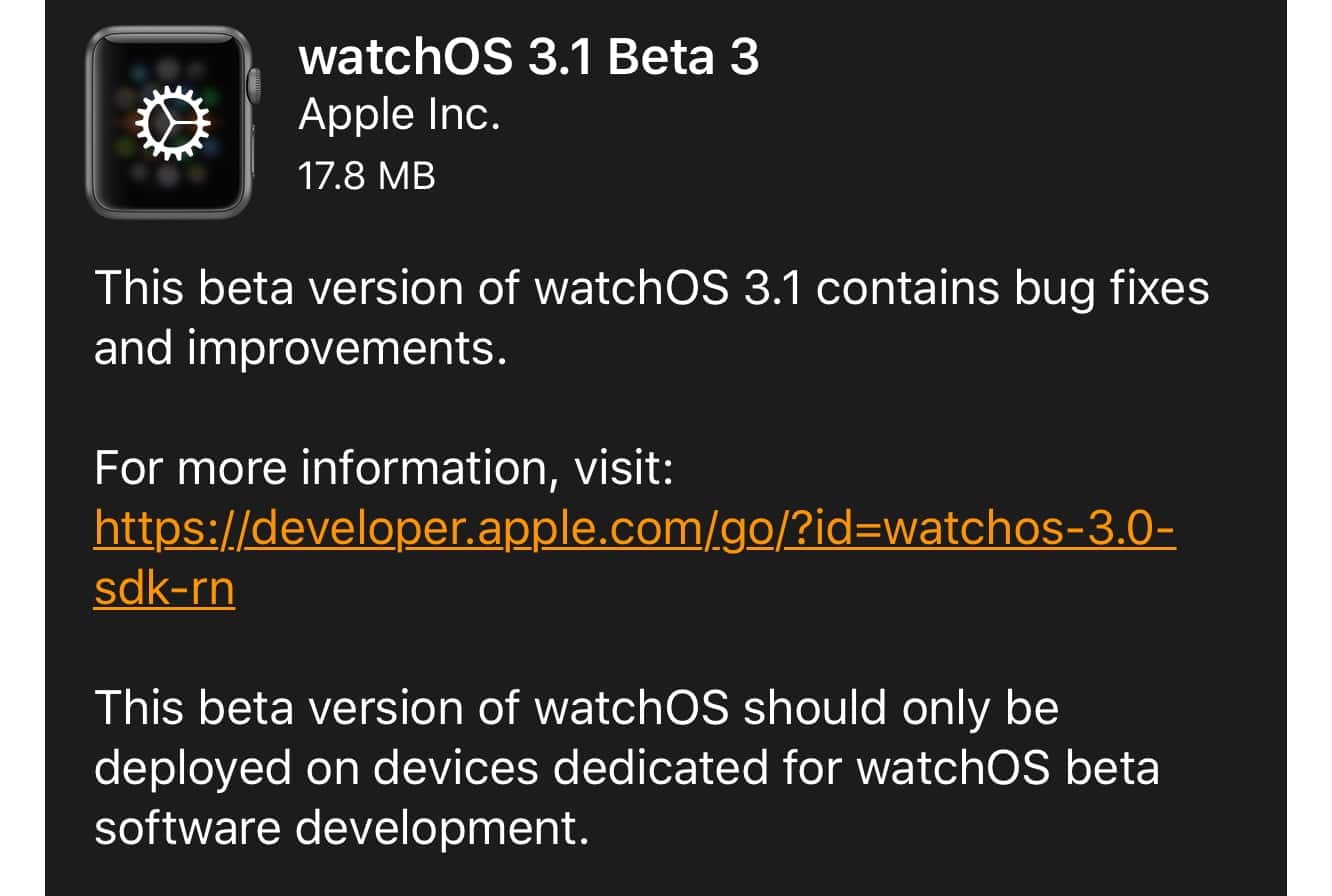1332x896 pixels.
Task: Tap the https:// prefix of the orange URL
Action: point(168,528)
